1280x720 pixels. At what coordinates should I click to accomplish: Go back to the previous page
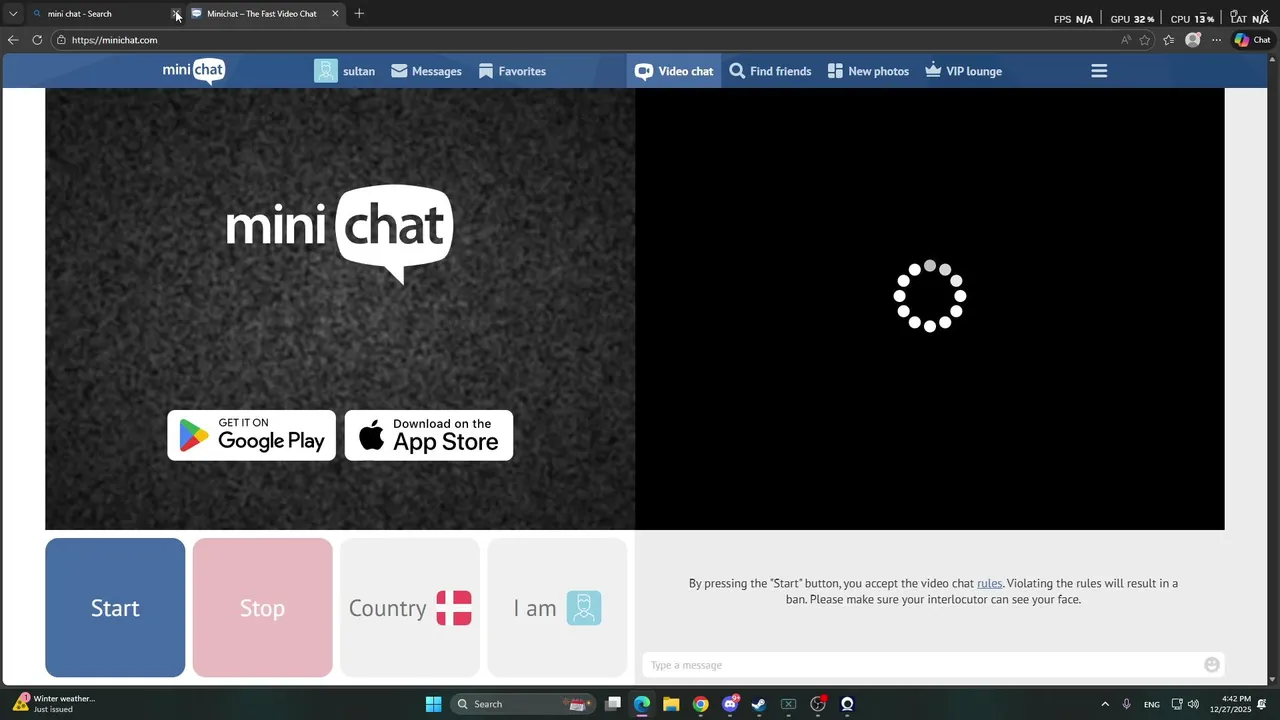(x=13, y=40)
